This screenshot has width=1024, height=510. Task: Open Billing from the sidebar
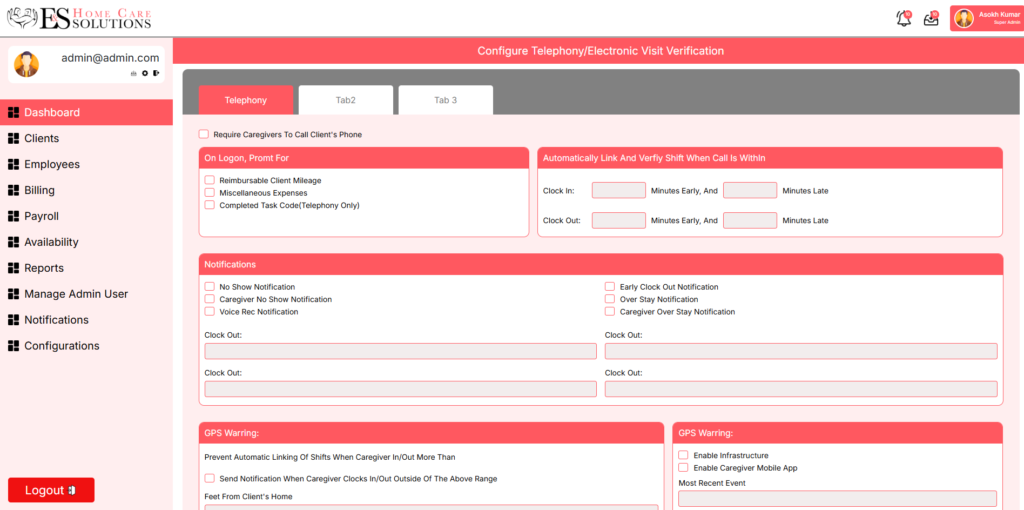[39, 190]
